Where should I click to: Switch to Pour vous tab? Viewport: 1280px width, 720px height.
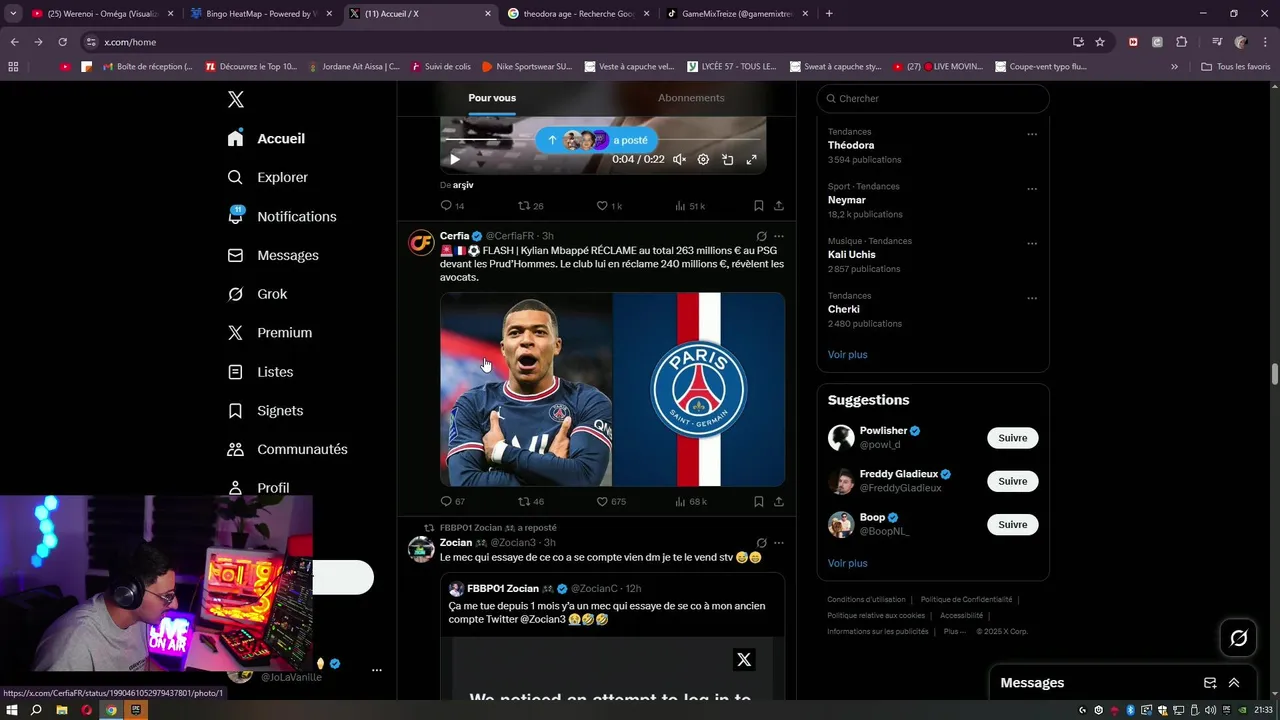(x=492, y=98)
